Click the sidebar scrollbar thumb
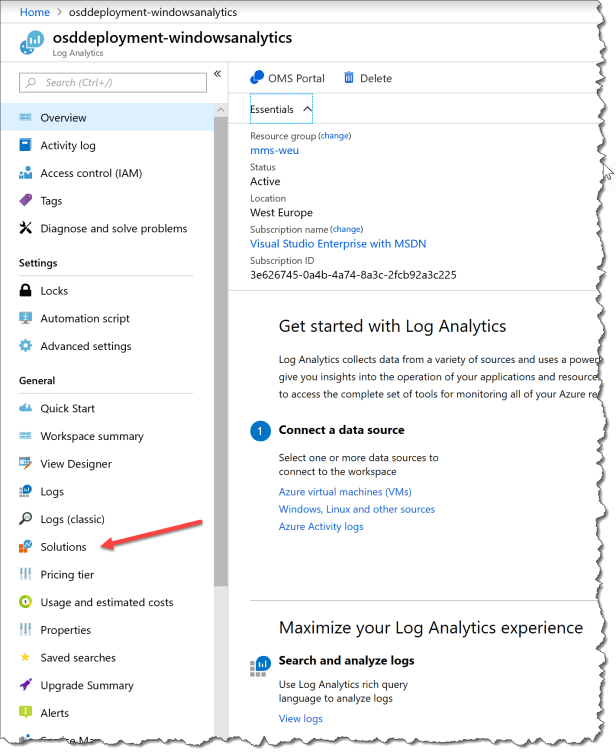This screenshot has height=755, width=616. (x=221, y=351)
